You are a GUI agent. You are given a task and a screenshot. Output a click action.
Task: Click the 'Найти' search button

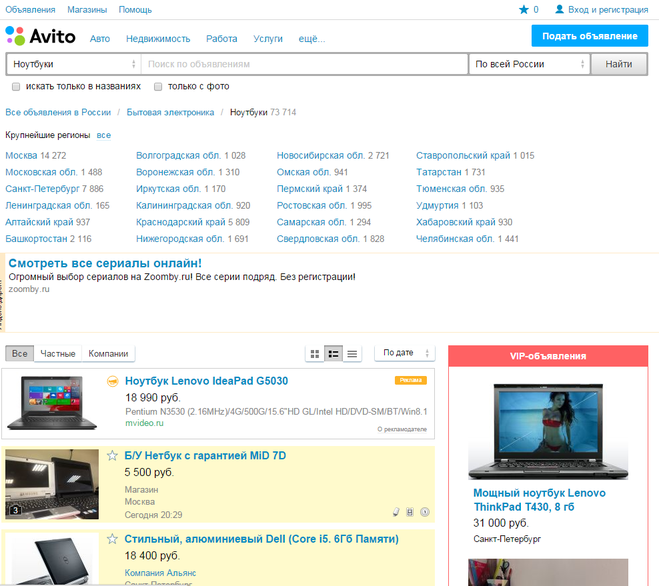pyautogui.click(x=619, y=64)
